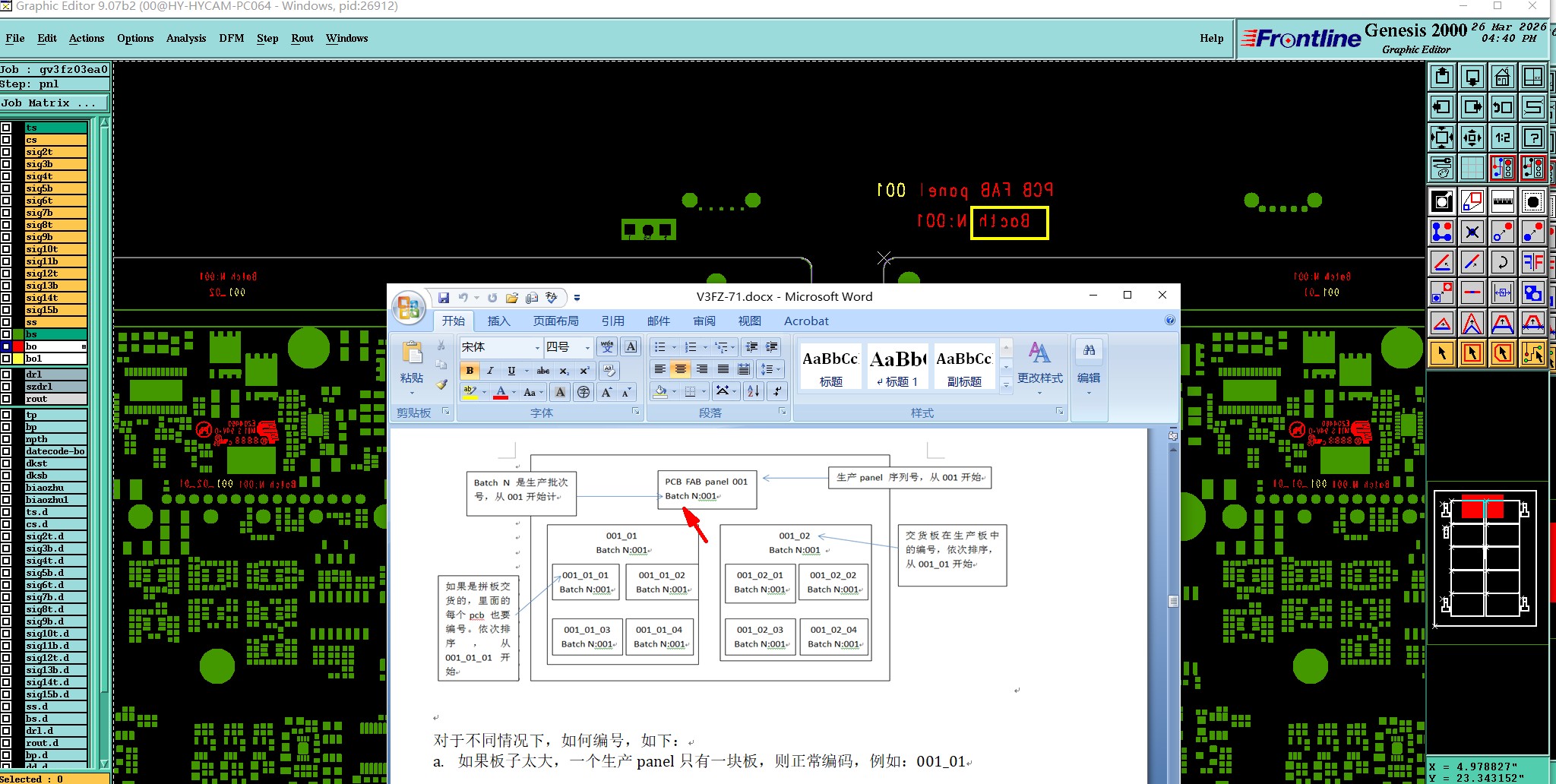Open the 四号 font size dropdown
1556x784 pixels.
587,347
